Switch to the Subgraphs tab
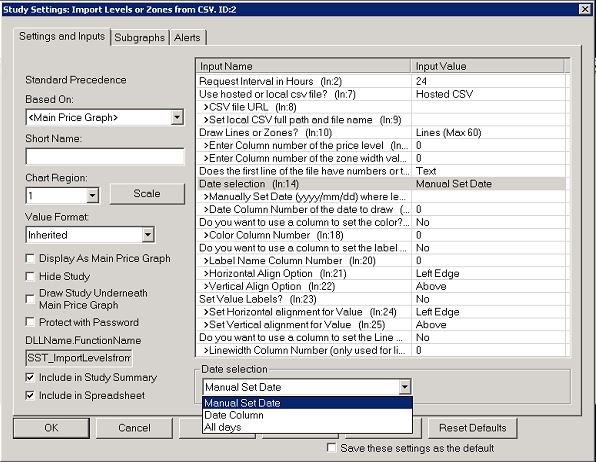 click(139, 38)
